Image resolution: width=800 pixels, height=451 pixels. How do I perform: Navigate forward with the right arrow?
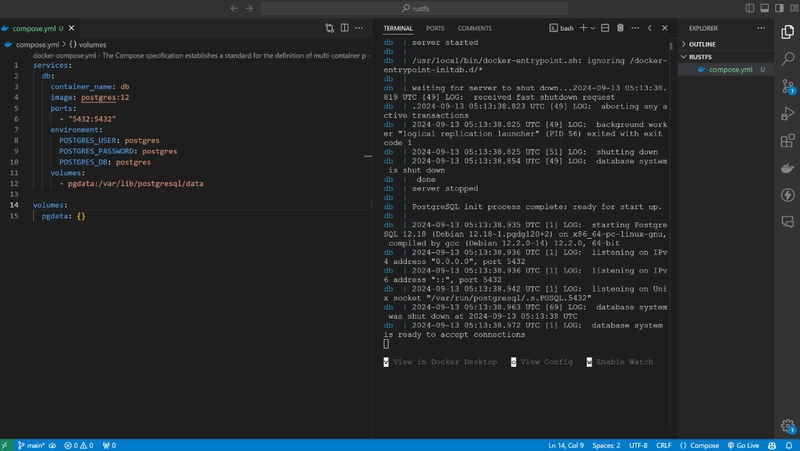(x=249, y=8)
